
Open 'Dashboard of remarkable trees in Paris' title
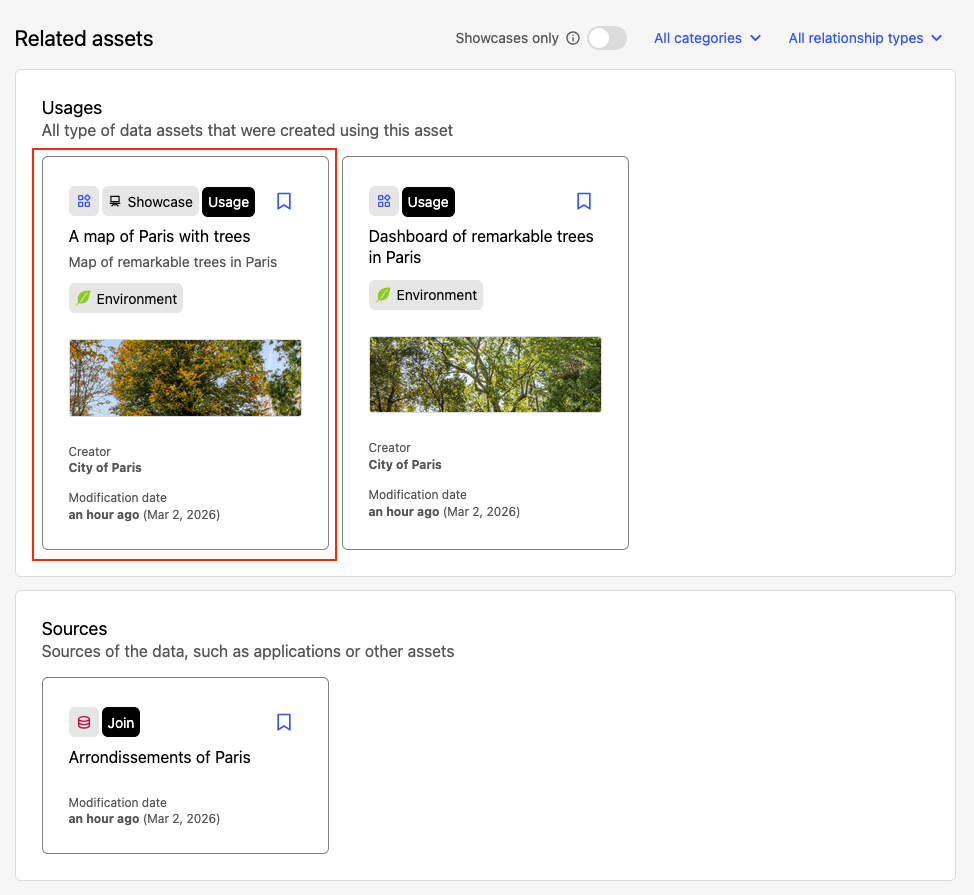[x=480, y=247]
